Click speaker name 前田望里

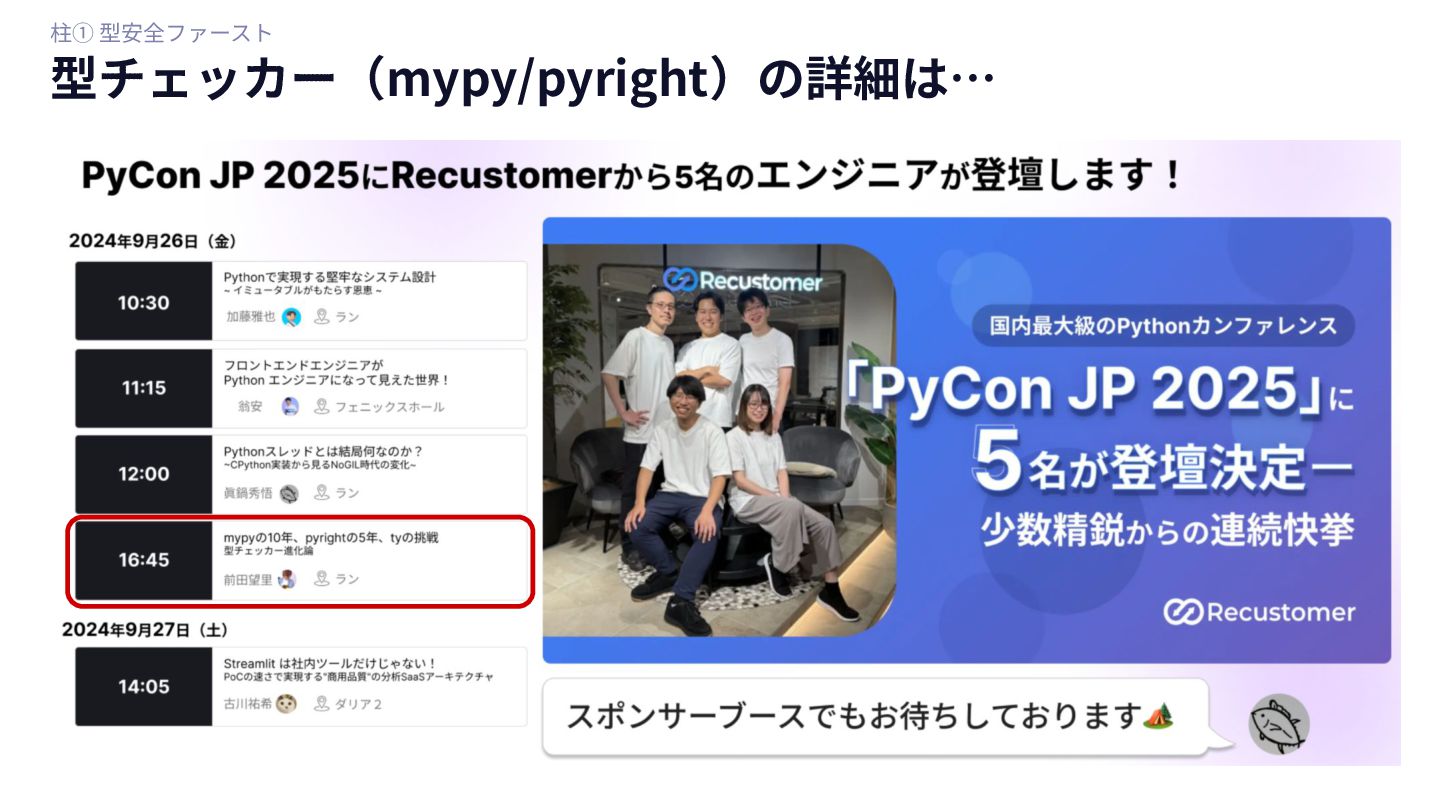pos(248,579)
